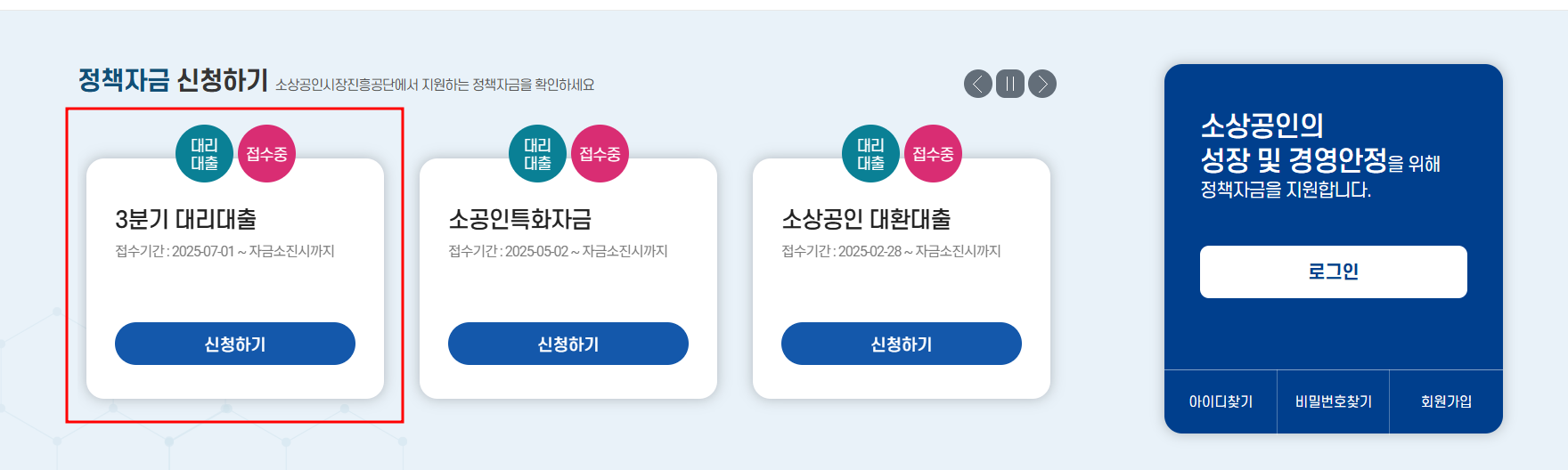Apply for 소상공인 대환대출 with 신청하기
The width and height of the screenshot is (1568, 470).
pos(902,344)
